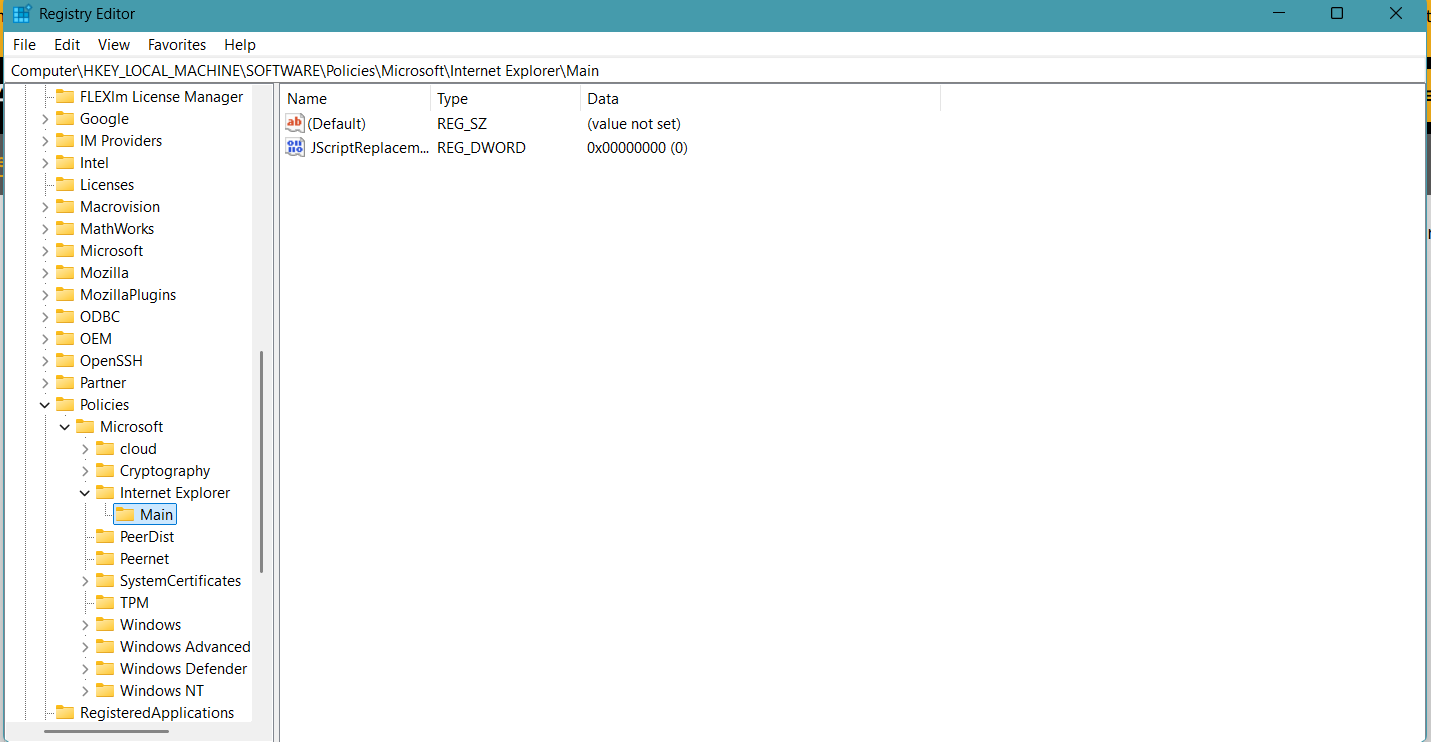
Task: Click the IM Providers folder icon
Action: (x=65, y=141)
